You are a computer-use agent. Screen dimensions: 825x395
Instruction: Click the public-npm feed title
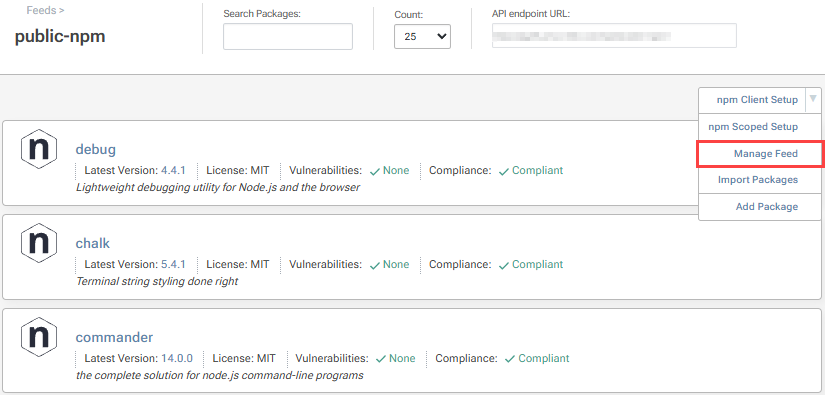[x=60, y=36]
